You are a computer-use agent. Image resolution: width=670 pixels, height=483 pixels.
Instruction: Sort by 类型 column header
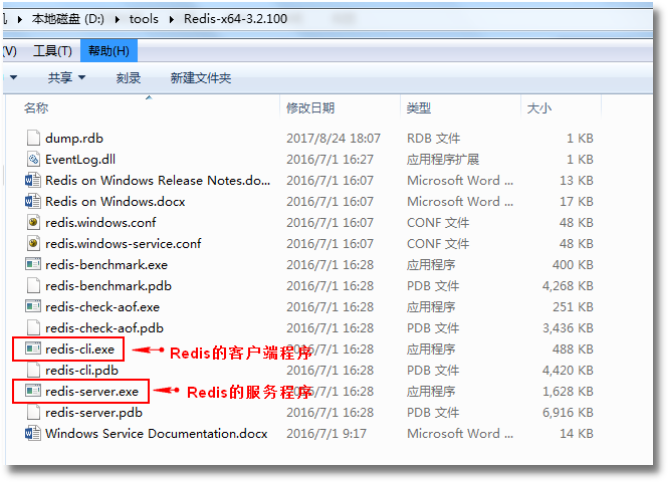(x=419, y=108)
